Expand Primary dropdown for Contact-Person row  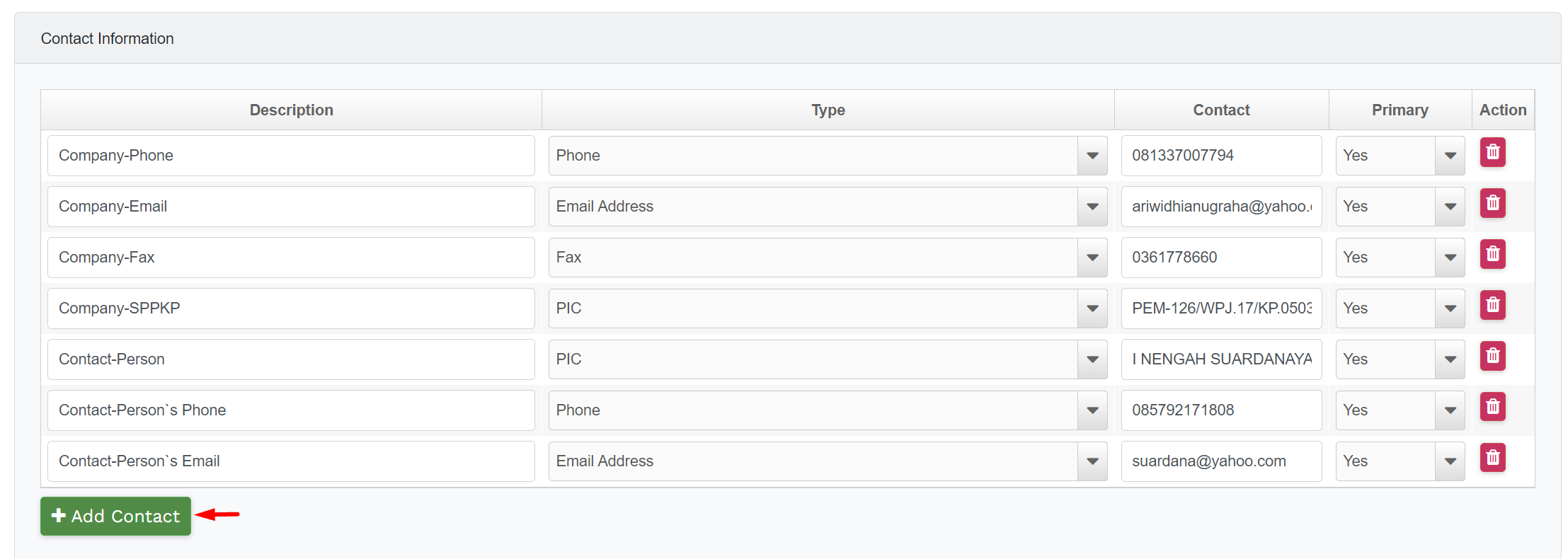[1400, 359]
